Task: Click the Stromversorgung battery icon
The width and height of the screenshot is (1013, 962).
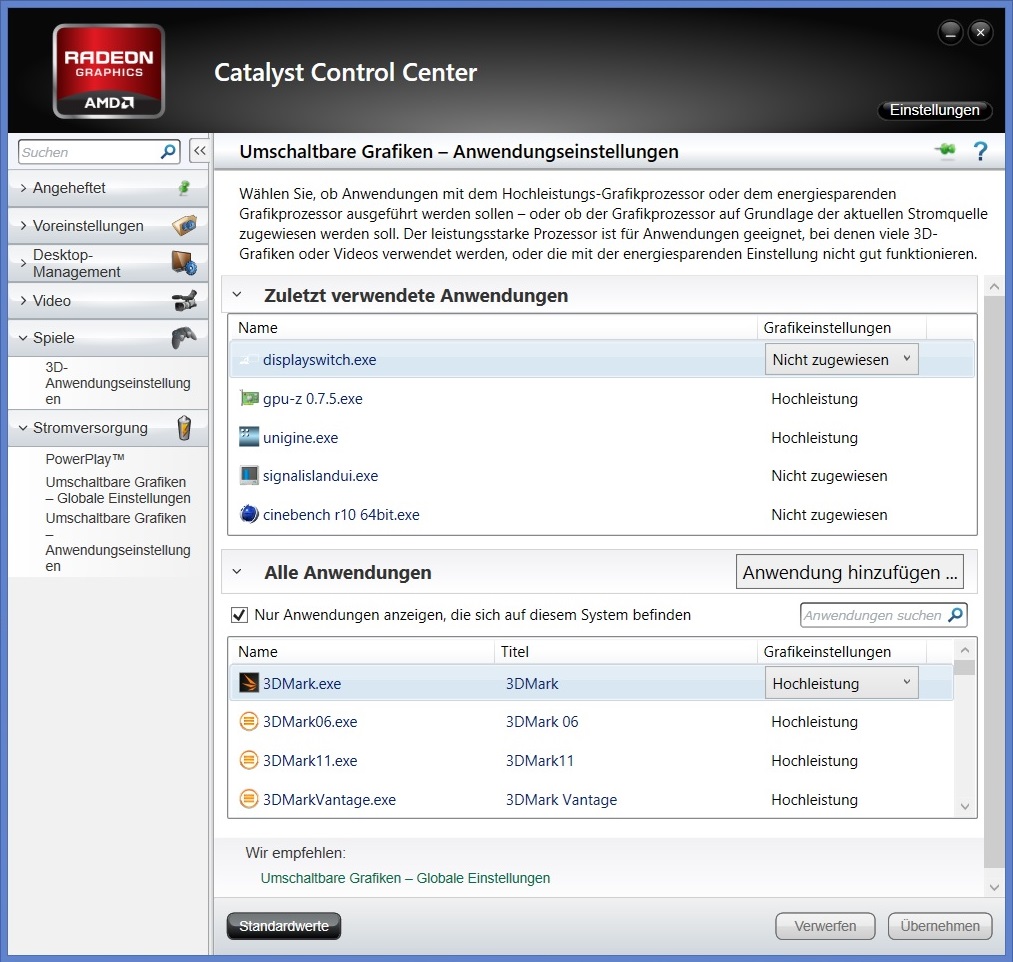Action: click(x=185, y=428)
